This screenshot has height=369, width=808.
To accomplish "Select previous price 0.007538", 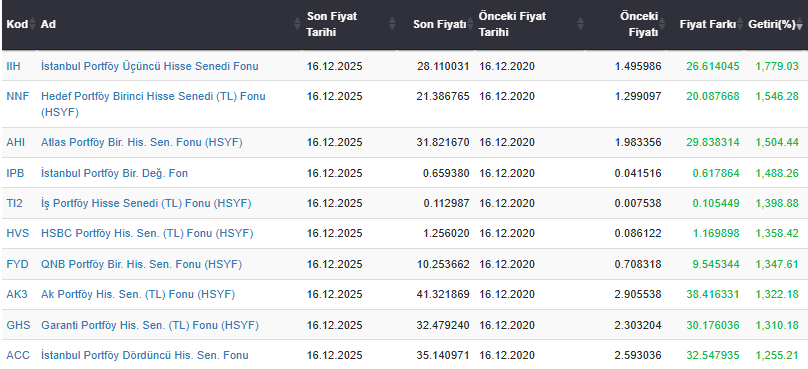I will [x=638, y=204].
